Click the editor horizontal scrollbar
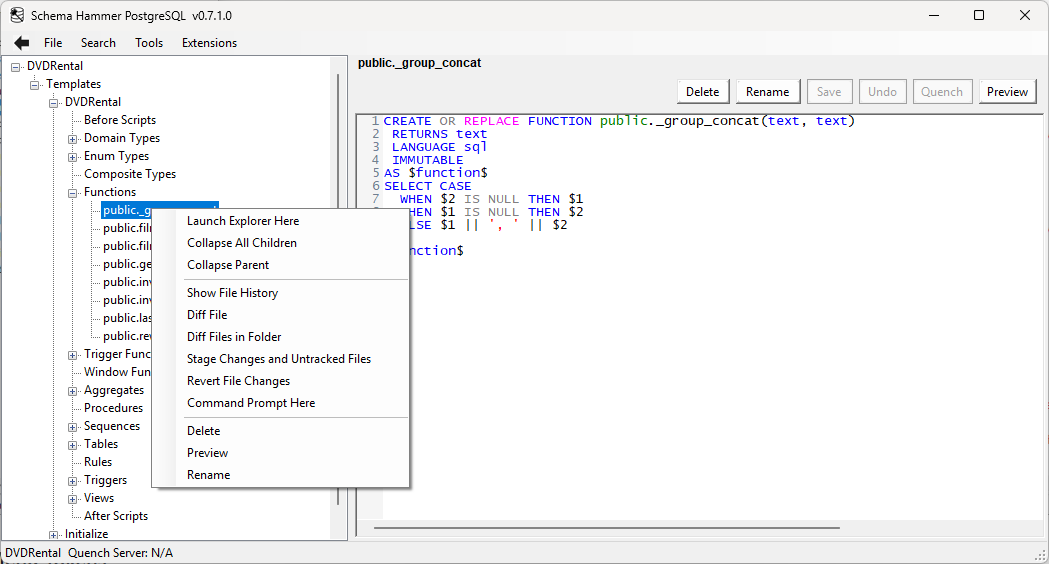Image resolution: width=1049 pixels, height=564 pixels. (x=606, y=528)
